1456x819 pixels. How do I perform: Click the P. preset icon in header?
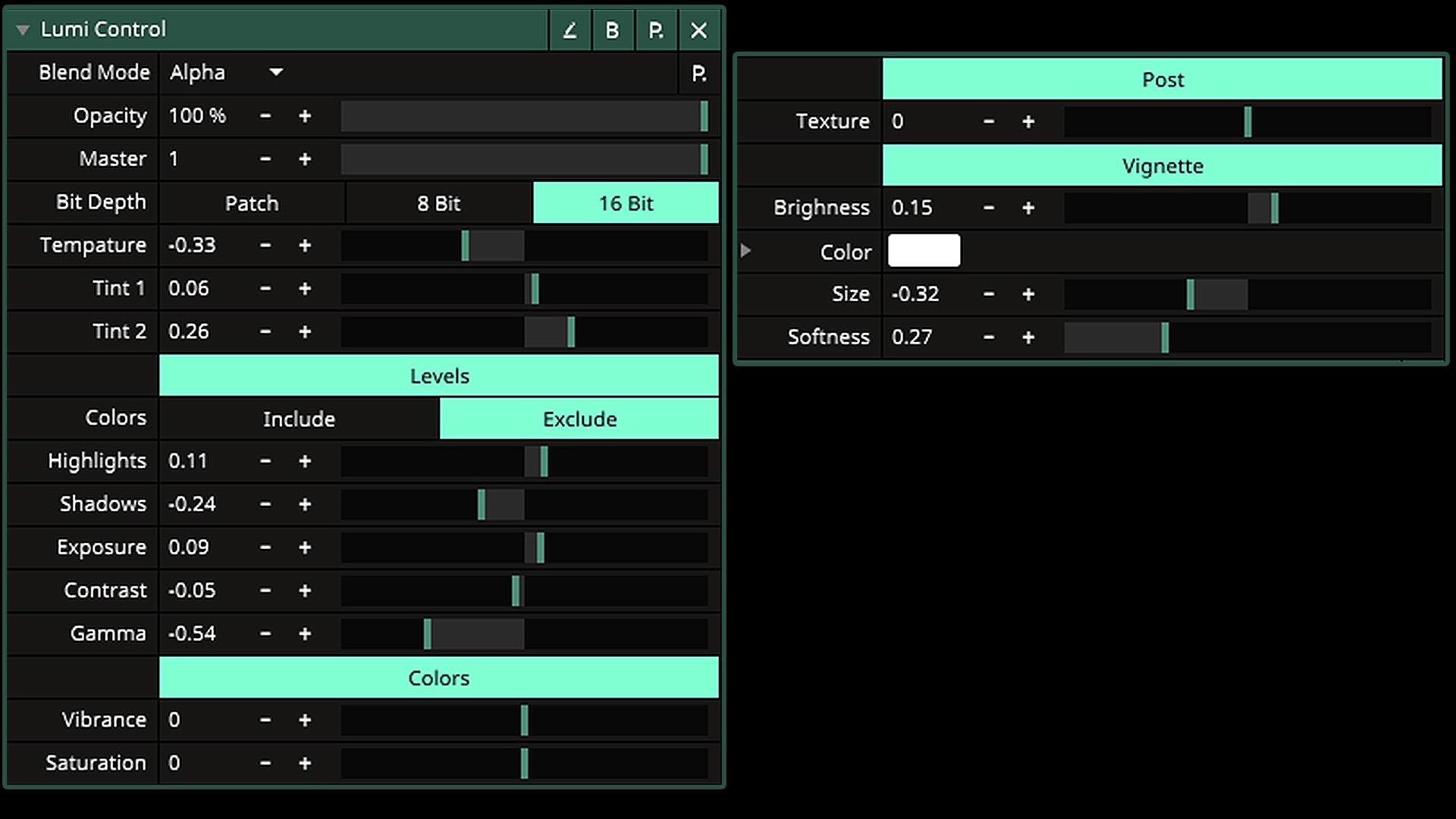(x=656, y=30)
